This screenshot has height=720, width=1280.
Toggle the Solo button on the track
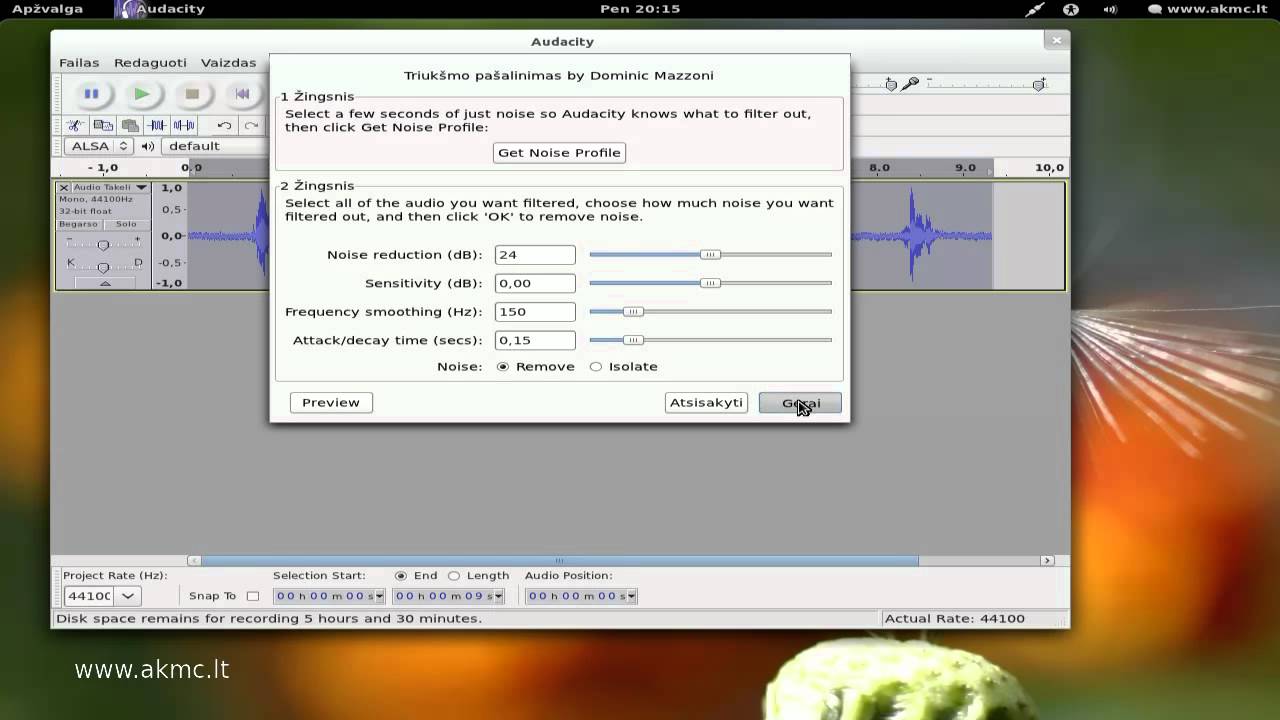click(x=126, y=224)
